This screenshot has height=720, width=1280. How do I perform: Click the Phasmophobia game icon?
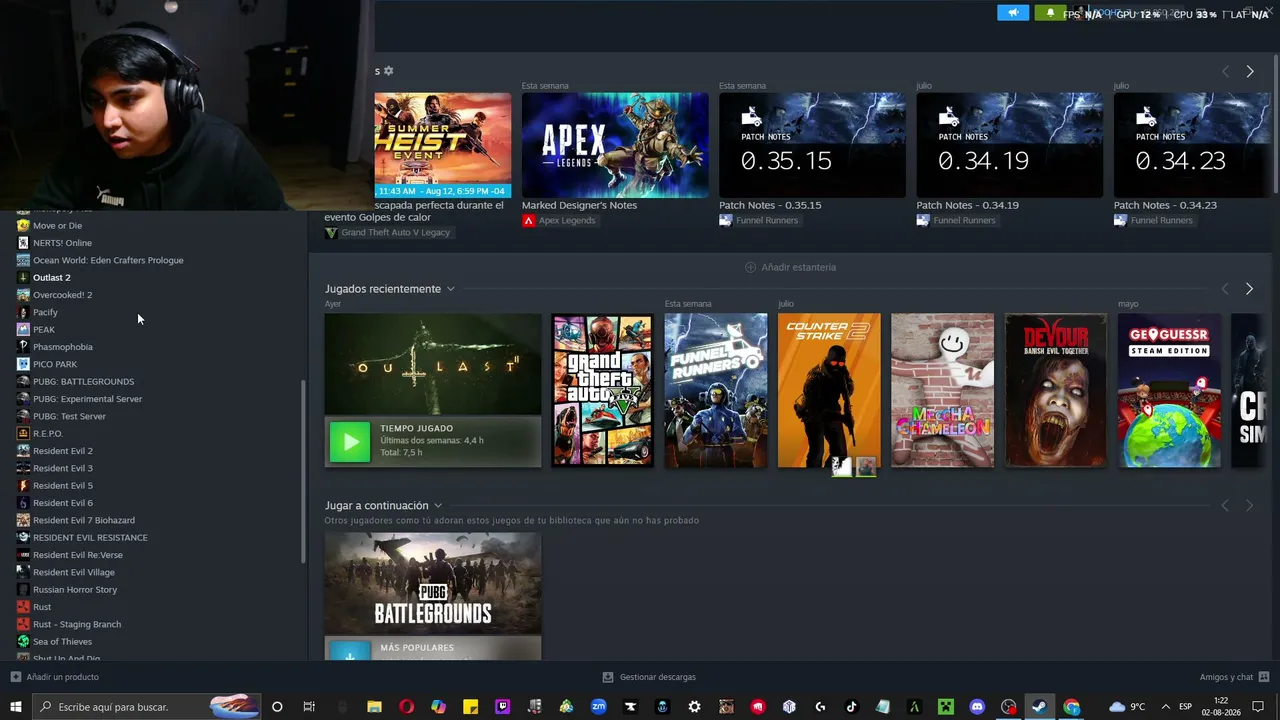[23, 347]
